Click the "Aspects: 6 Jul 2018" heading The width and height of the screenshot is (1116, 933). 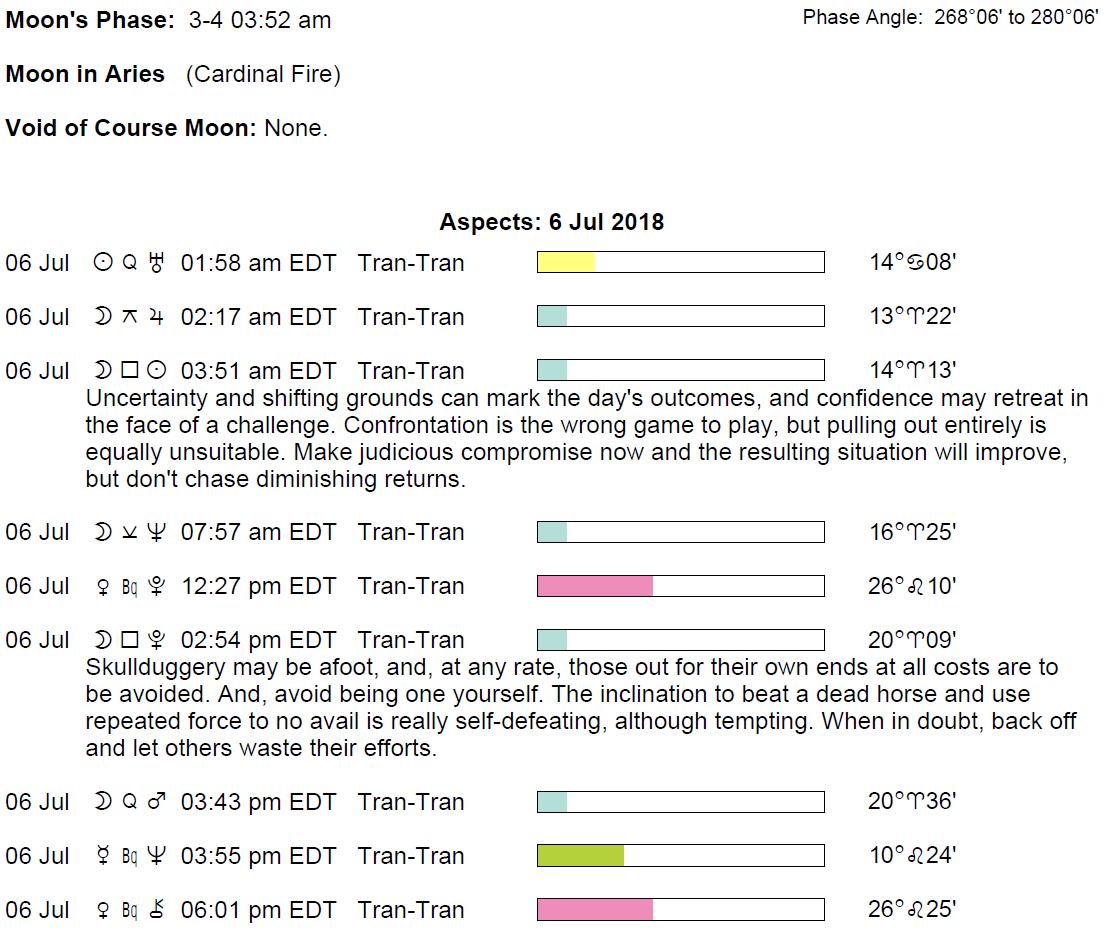point(551,222)
